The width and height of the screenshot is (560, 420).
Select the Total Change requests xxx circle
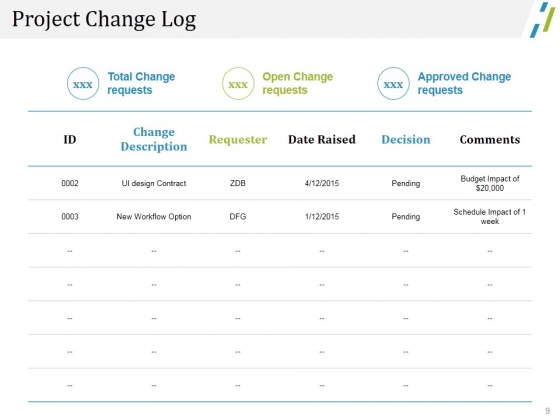83,84
